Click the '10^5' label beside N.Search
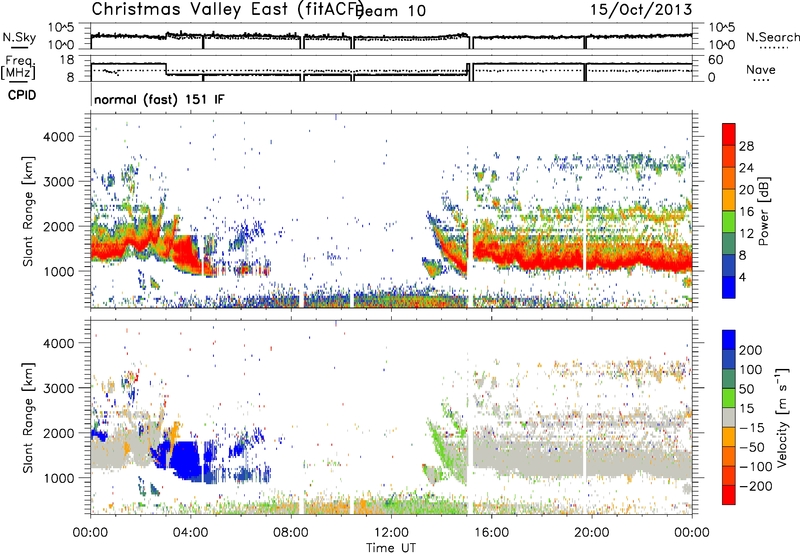Viewport: 800px width, 554px height. click(721, 27)
